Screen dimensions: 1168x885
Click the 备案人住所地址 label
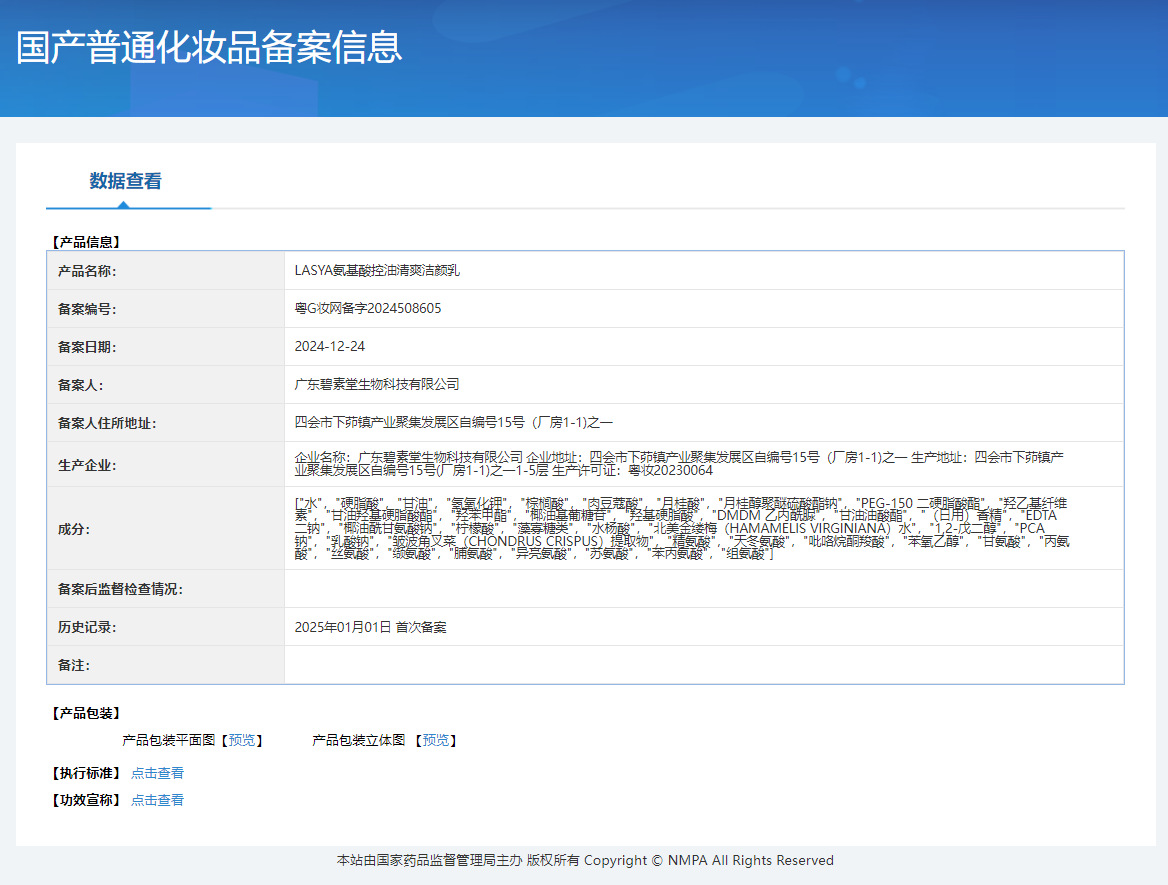point(107,423)
